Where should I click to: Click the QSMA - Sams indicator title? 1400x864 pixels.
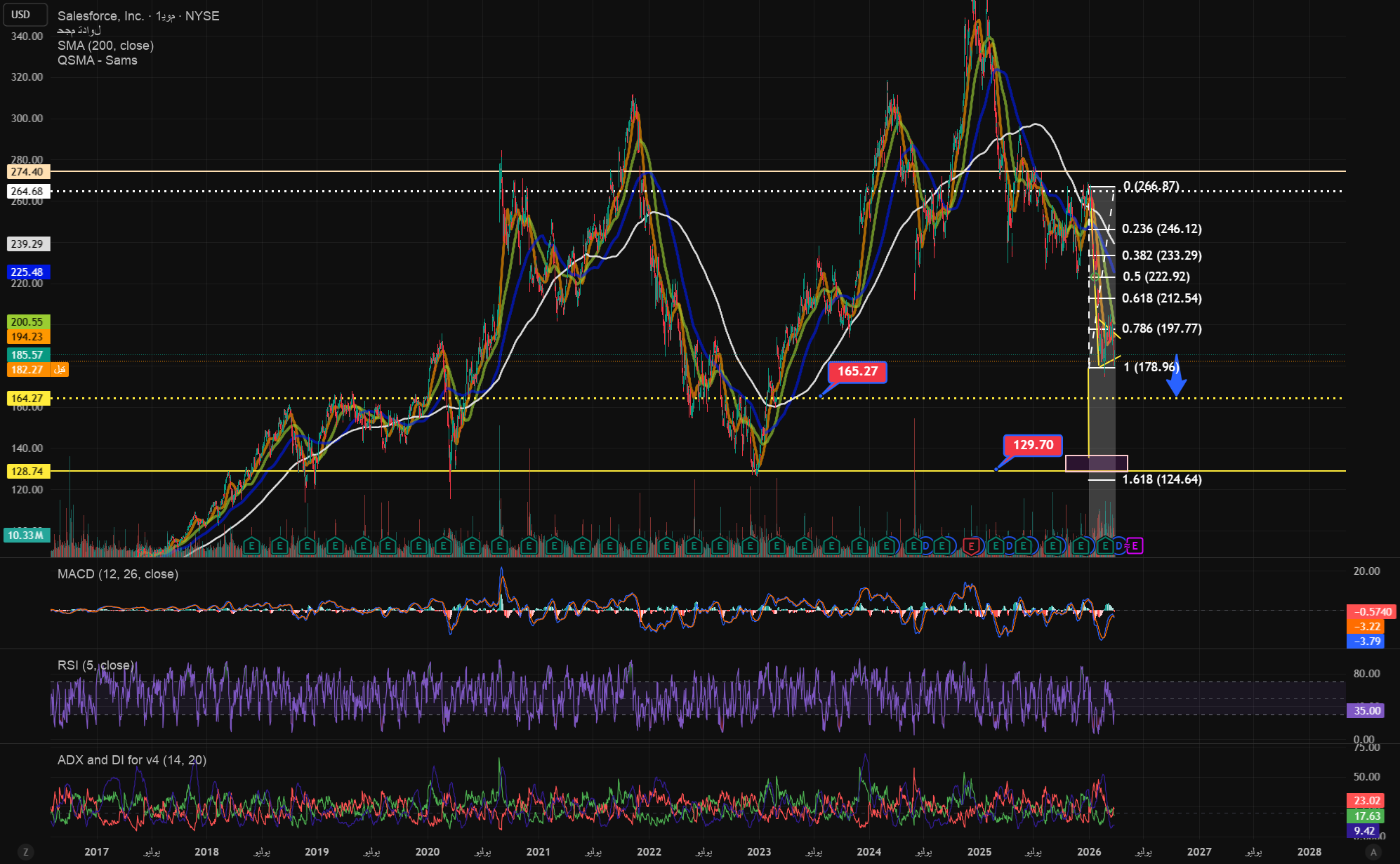point(97,60)
